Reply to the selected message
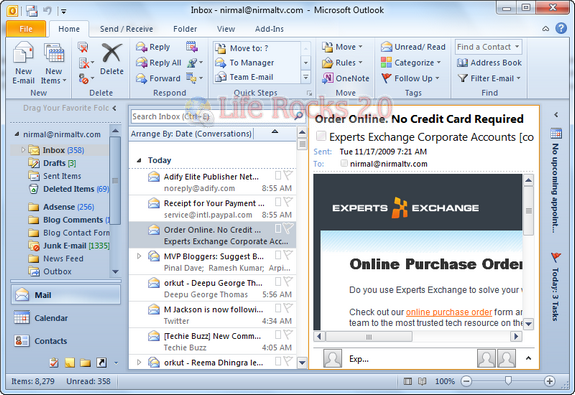This screenshot has width=575, height=395. (x=153, y=47)
